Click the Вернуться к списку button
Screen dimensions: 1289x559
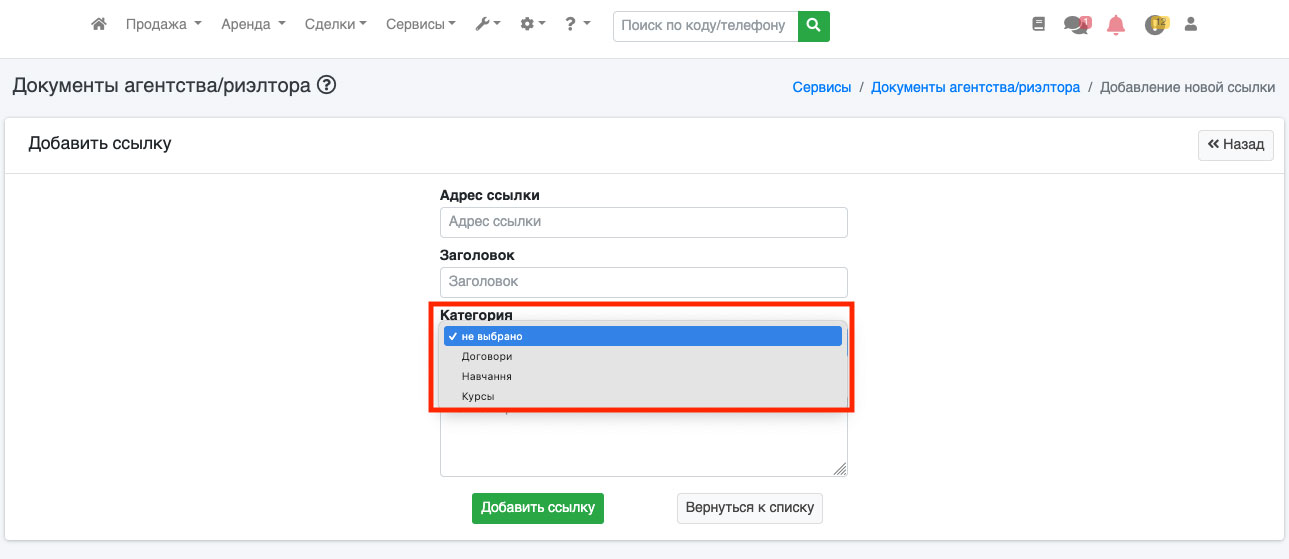click(750, 507)
